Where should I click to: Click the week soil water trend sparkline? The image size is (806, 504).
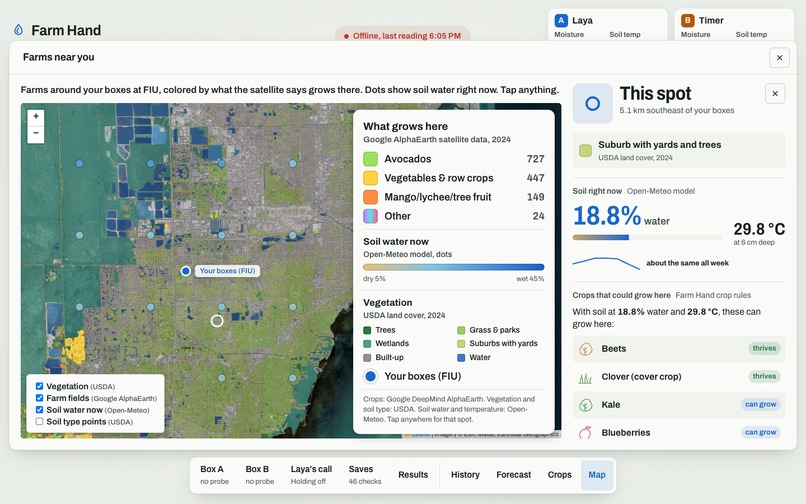[x=606, y=263]
